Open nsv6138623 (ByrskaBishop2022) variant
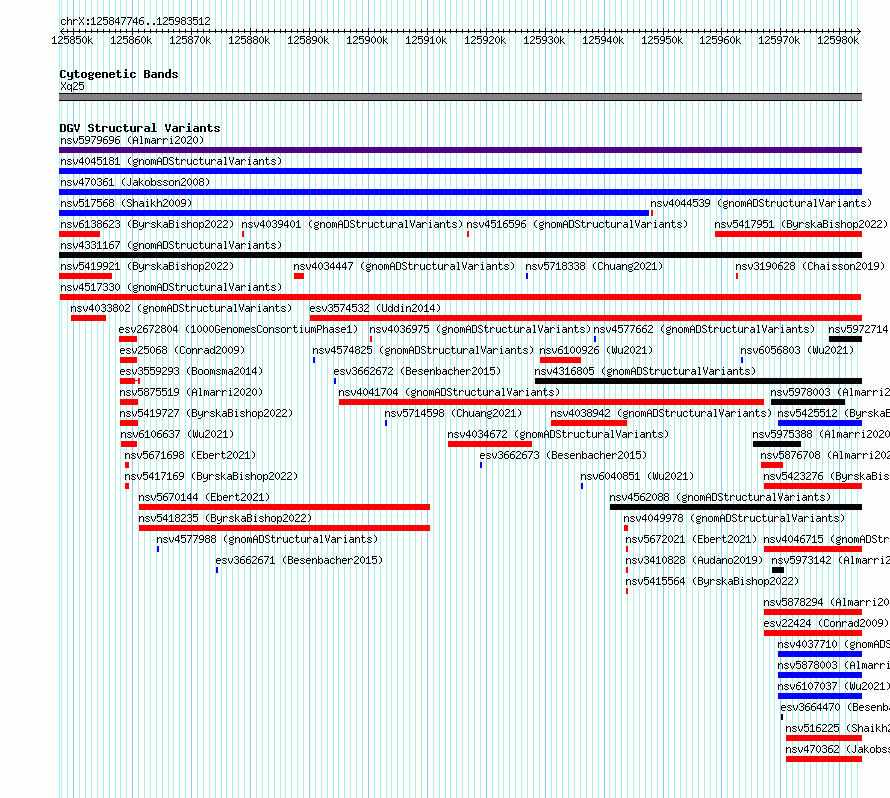Screen dimensions: 890x798 pyautogui.click(x=147, y=224)
